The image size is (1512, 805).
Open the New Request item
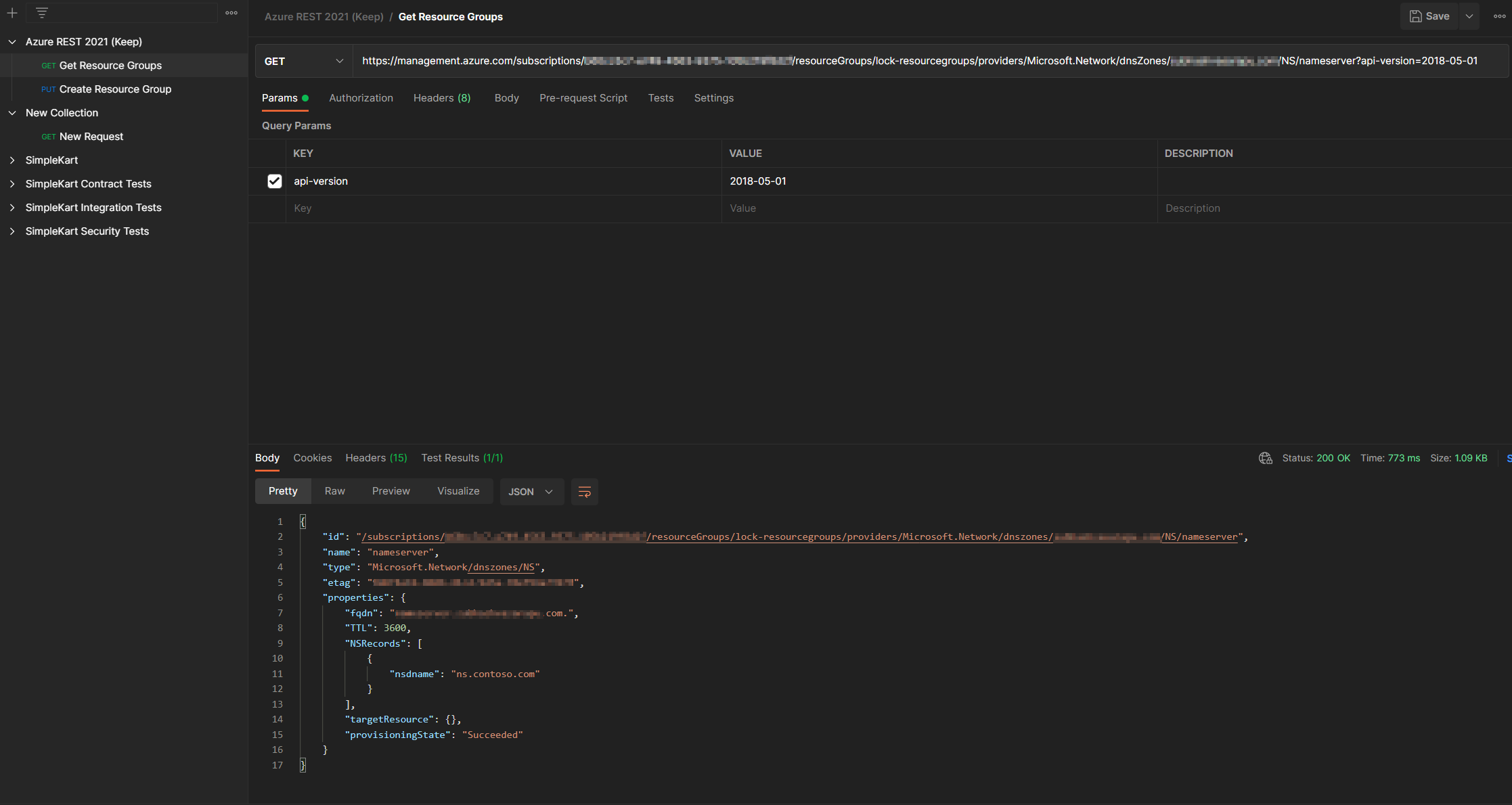[x=124, y=137]
